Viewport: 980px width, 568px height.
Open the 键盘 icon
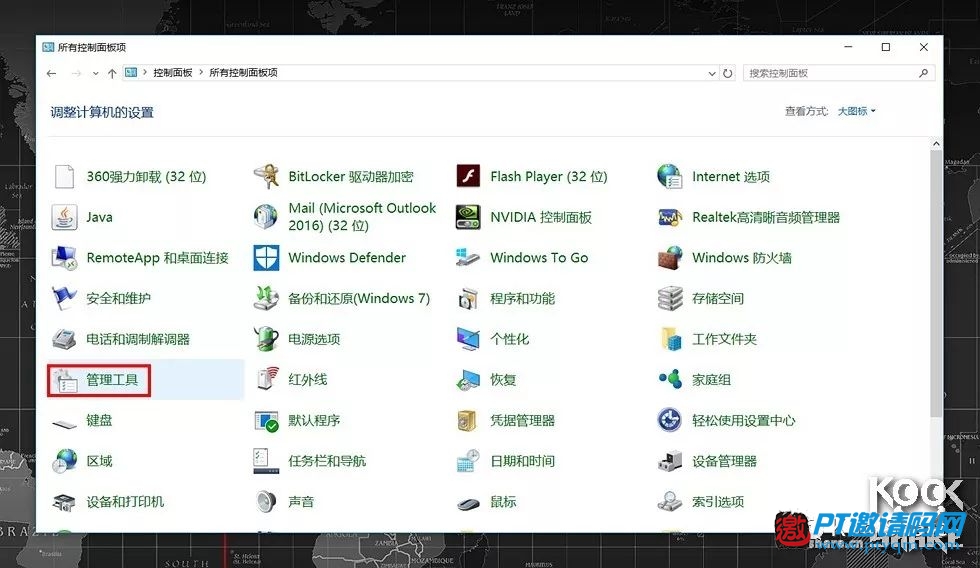64,424
